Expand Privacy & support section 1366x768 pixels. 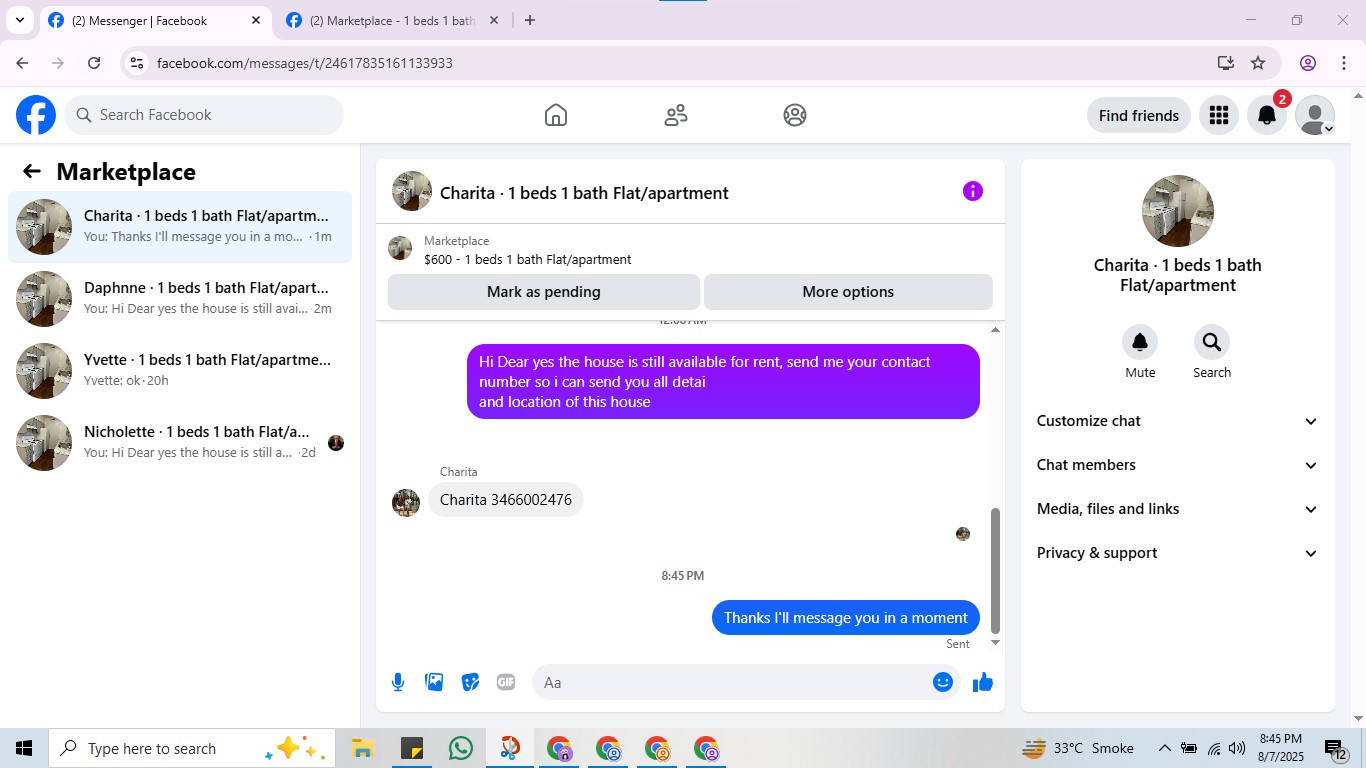pos(1178,553)
